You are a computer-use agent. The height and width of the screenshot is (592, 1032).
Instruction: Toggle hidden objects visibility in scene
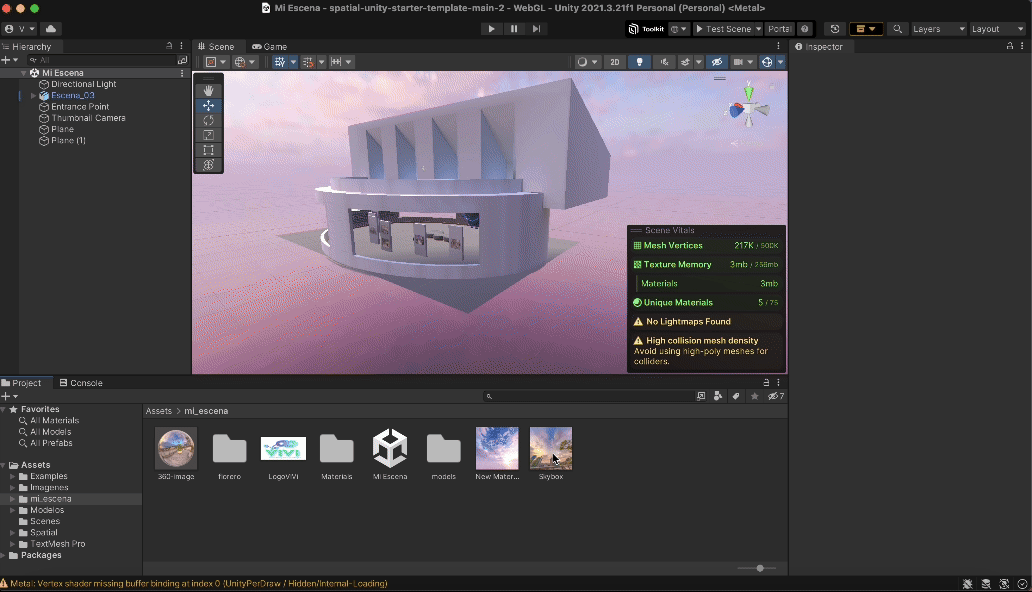(717, 62)
